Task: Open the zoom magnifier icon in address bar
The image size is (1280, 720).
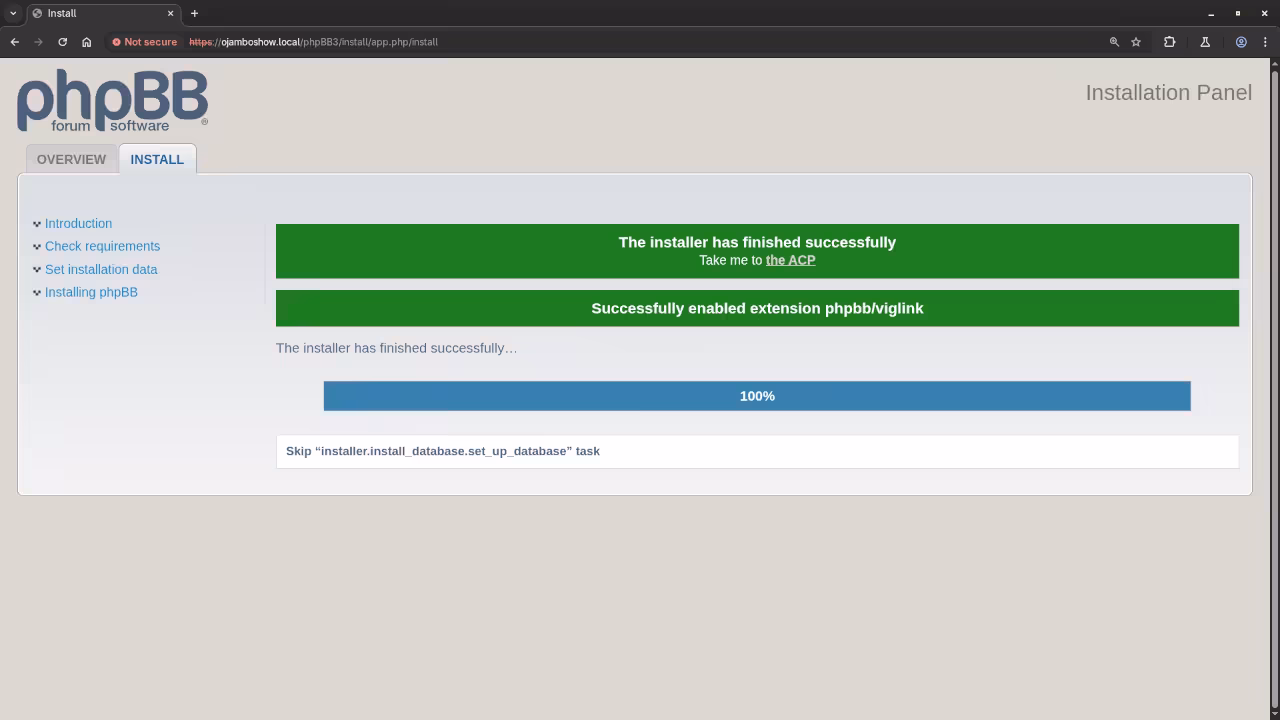Action: [x=1114, y=42]
